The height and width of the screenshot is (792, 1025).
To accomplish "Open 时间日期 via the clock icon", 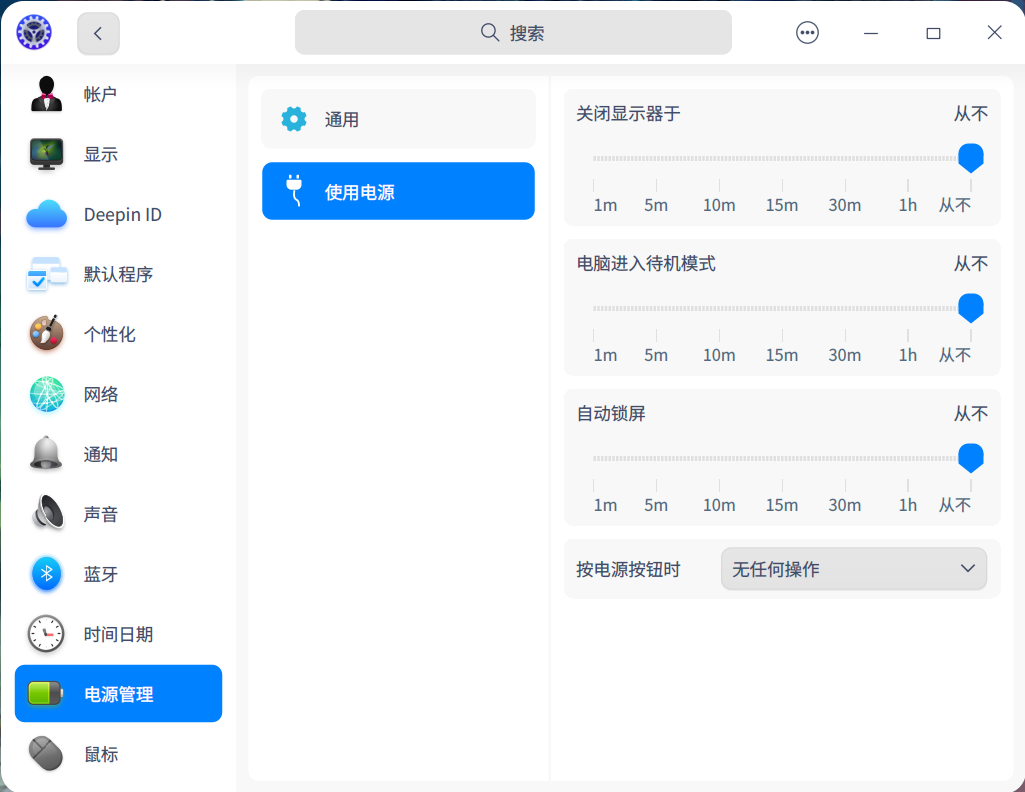I will tap(45, 634).
